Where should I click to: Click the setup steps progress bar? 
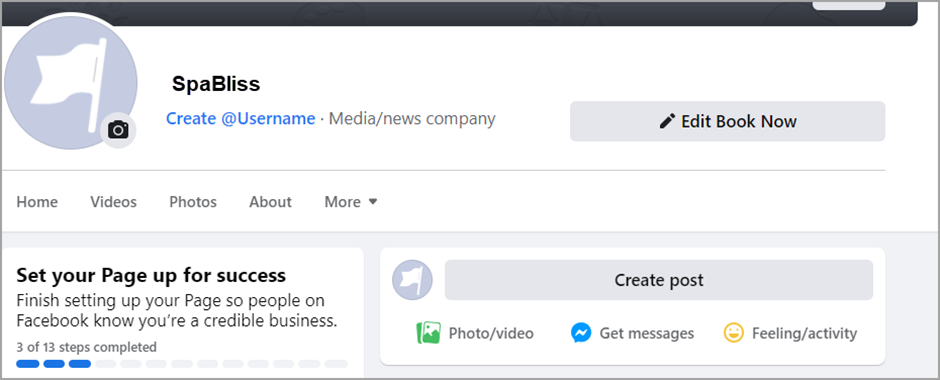[x=182, y=364]
